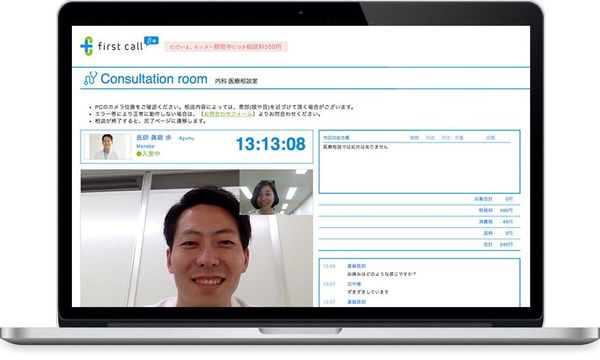Select the Consultation room heading
600x360 pixels.
coord(154,79)
